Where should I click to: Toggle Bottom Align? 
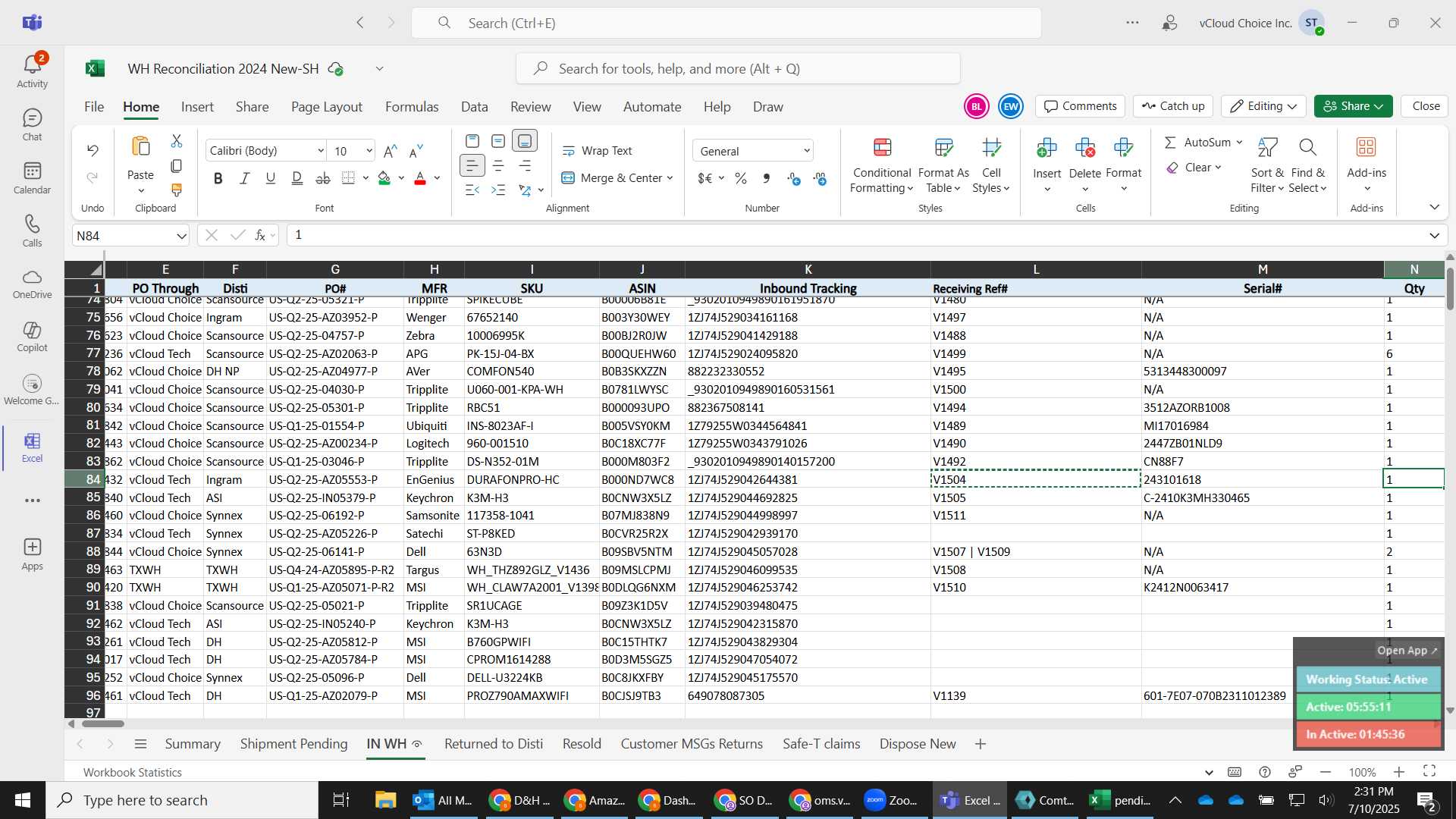(525, 141)
